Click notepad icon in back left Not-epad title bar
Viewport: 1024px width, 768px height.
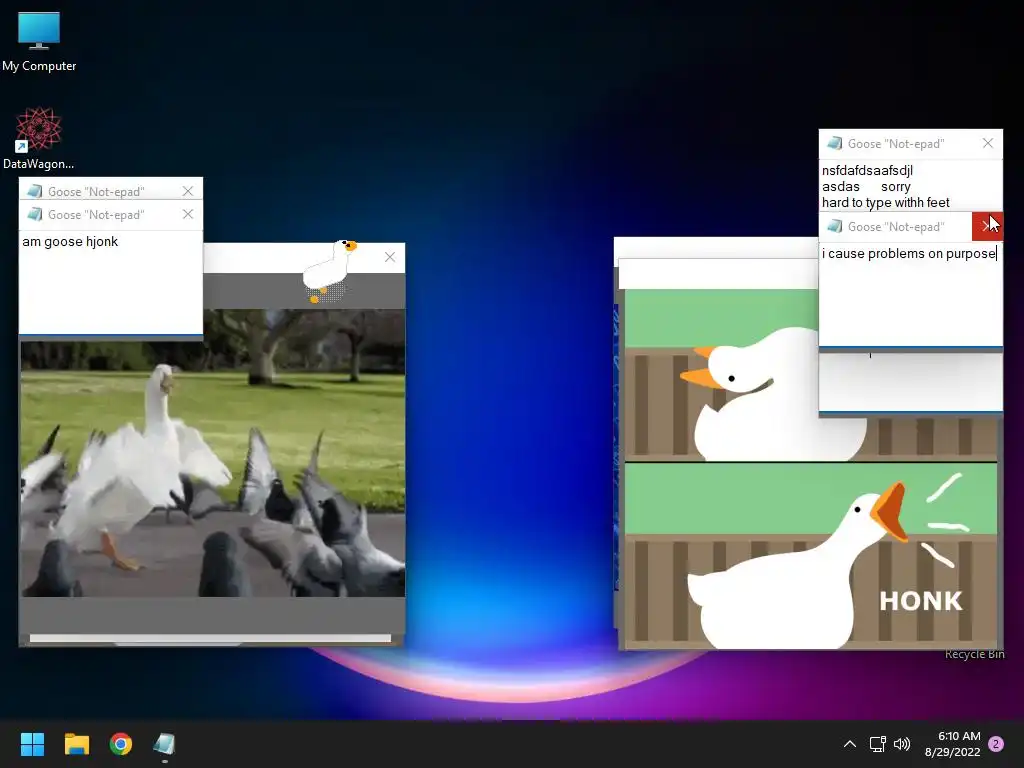pyautogui.click(x=35, y=191)
